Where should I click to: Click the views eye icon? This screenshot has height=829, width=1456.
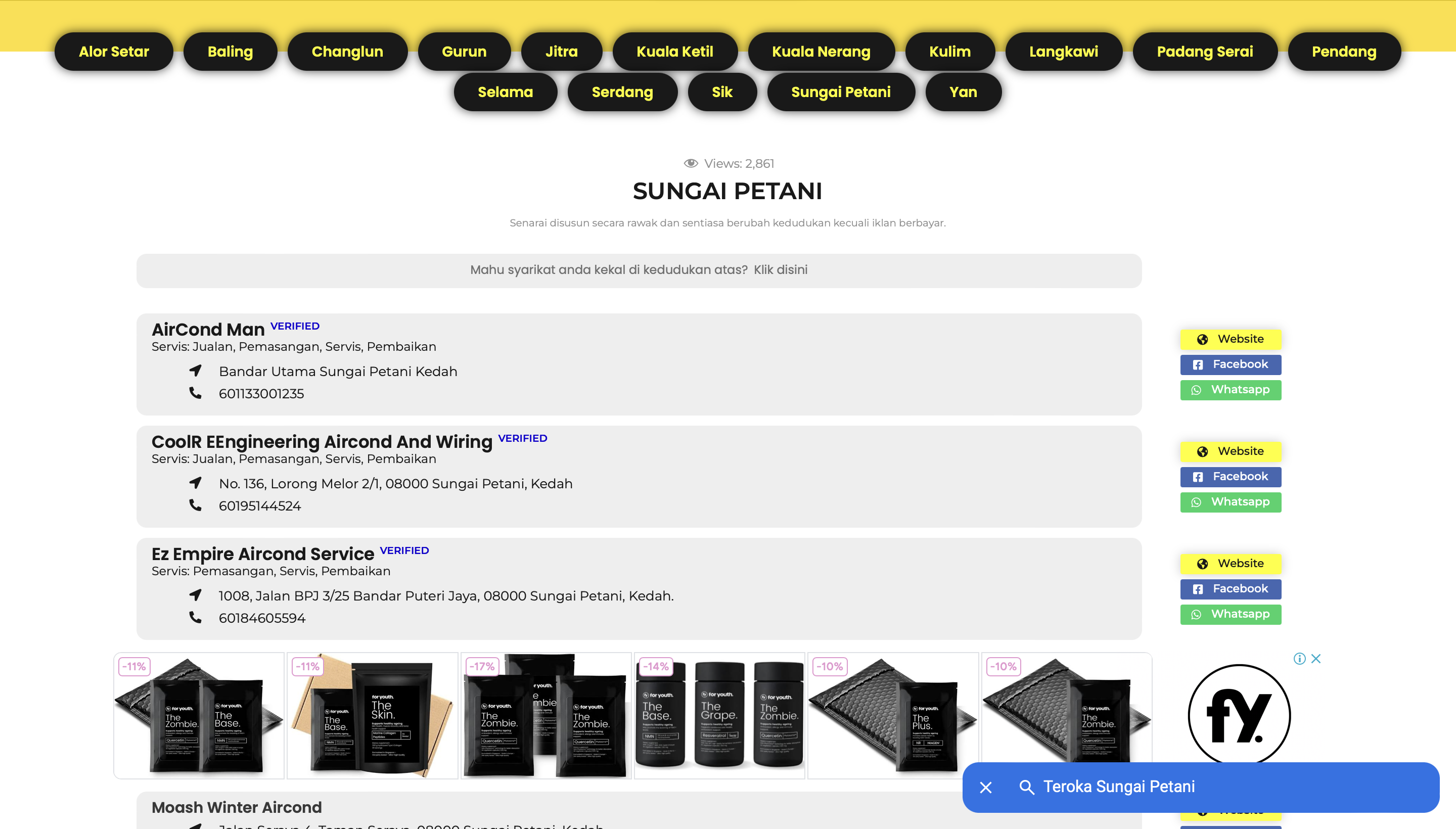tap(691, 163)
